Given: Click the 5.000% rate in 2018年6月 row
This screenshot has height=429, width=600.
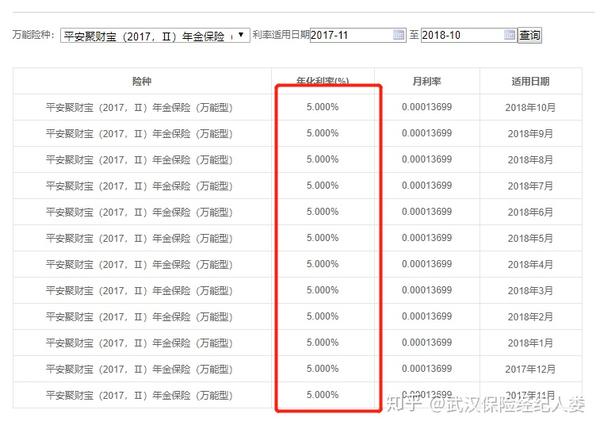Looking at the screenshot, I should (323, 212).
